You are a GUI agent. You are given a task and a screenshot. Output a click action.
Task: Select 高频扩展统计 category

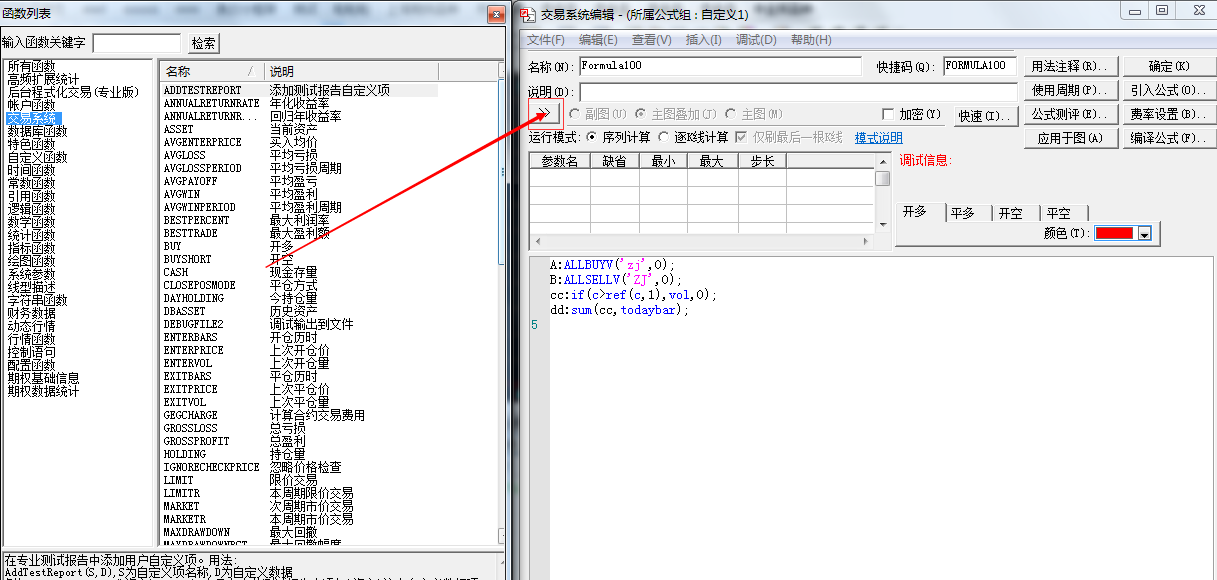43,79
